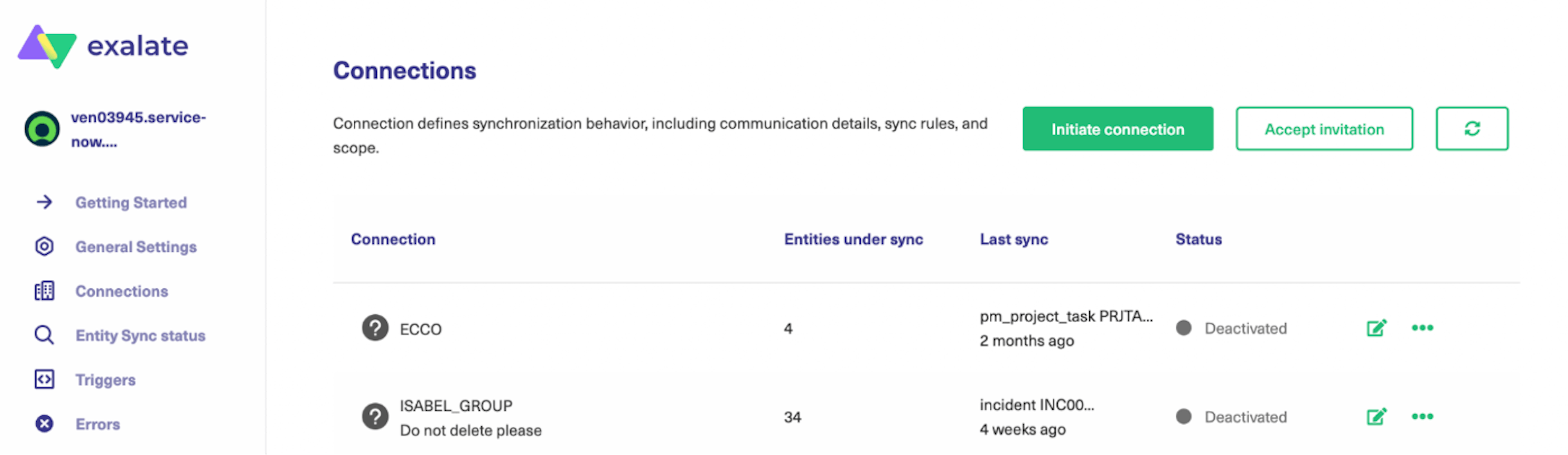Viewport: 1568px width, 455px height.
Task: Open the Connections menu item
Action: click(122, 290)
